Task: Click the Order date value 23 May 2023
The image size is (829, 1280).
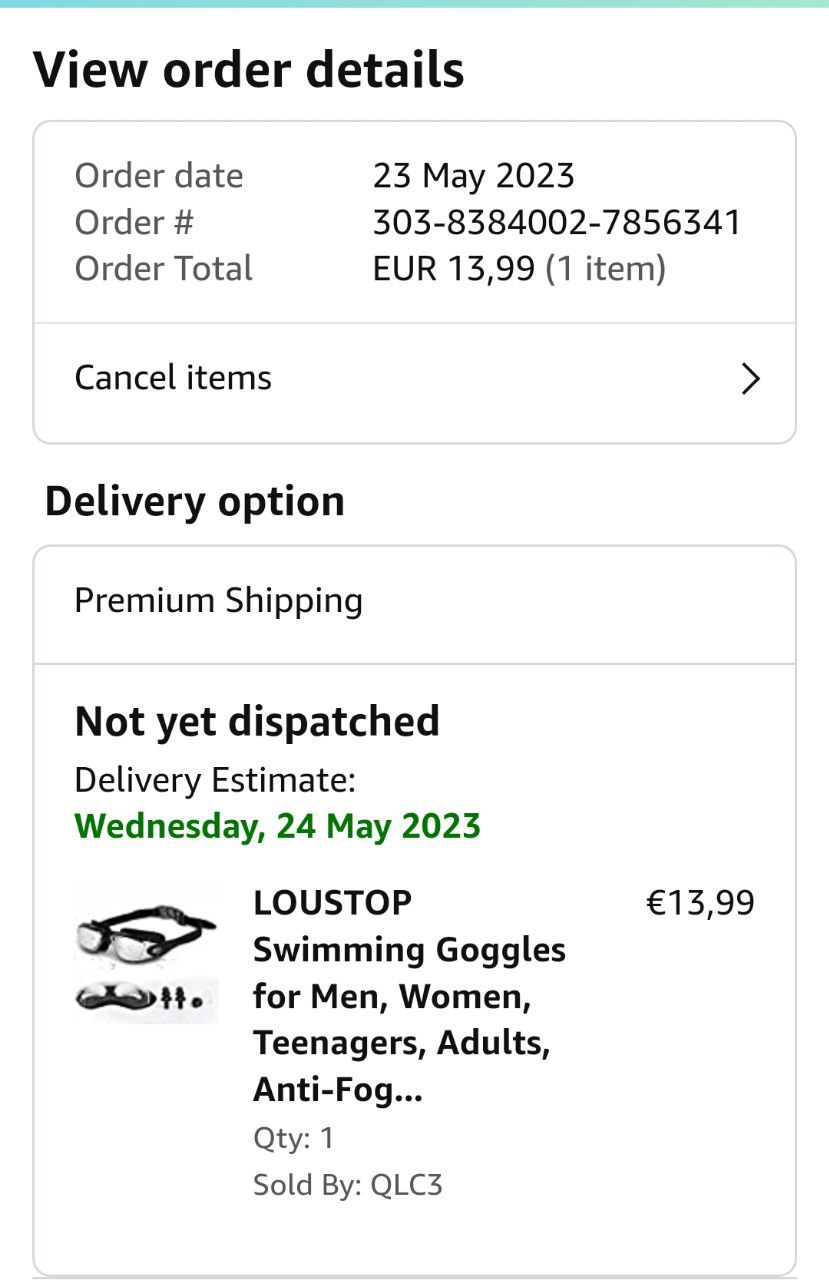Action: click(473, 176)
